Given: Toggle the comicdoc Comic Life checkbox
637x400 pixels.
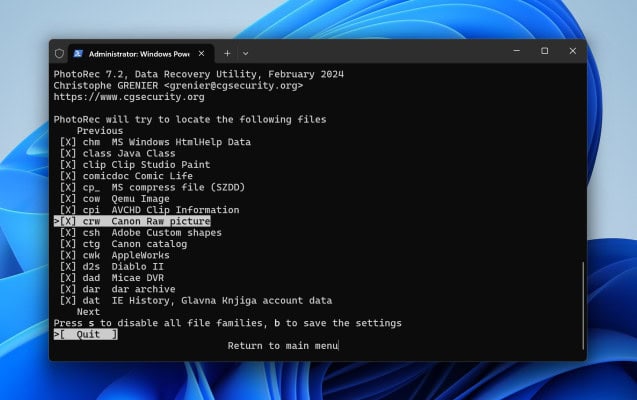Looking at the screenshot, I should (x=68, y=176).
